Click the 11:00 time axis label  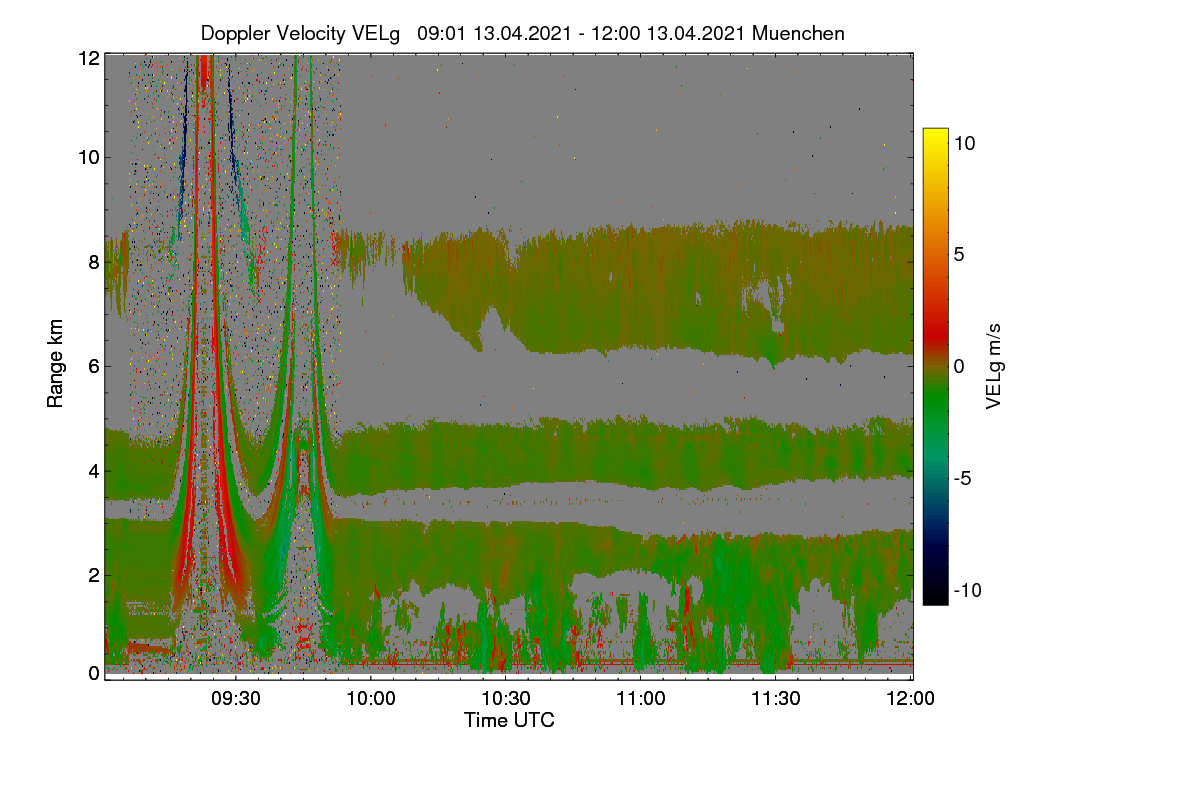(641, 698)
